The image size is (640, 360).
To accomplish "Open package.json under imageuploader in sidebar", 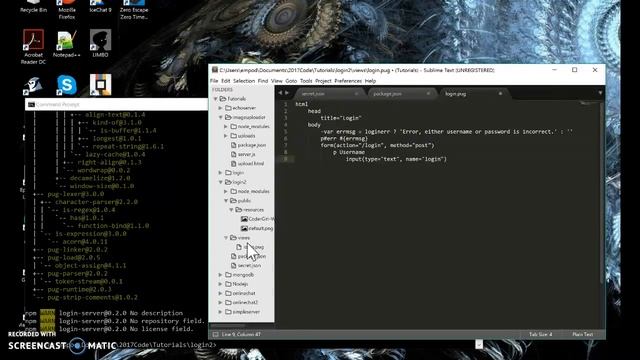I will [251, 145].
